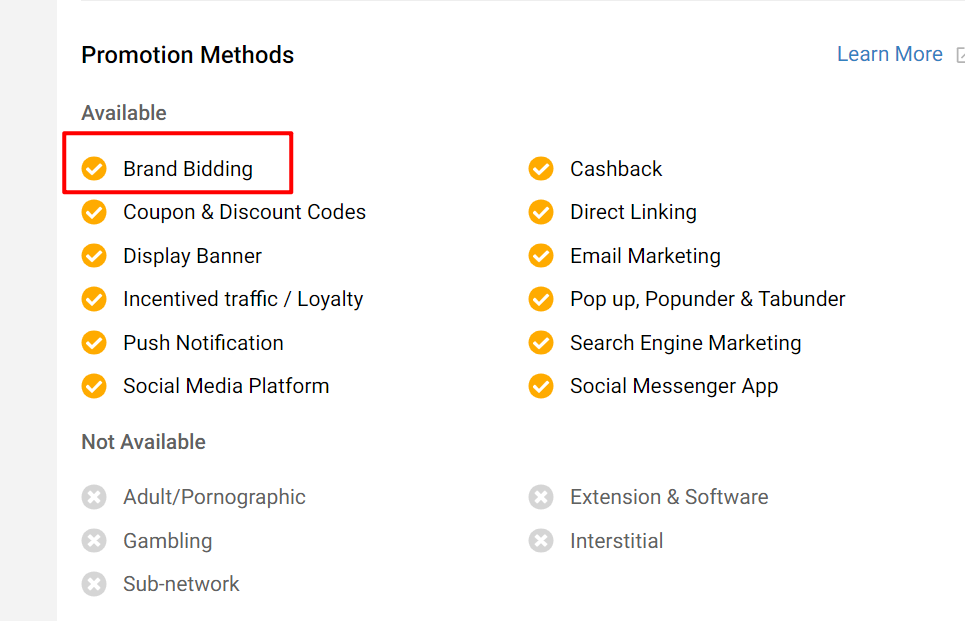Select the Search Engine Marketing label

685,343
